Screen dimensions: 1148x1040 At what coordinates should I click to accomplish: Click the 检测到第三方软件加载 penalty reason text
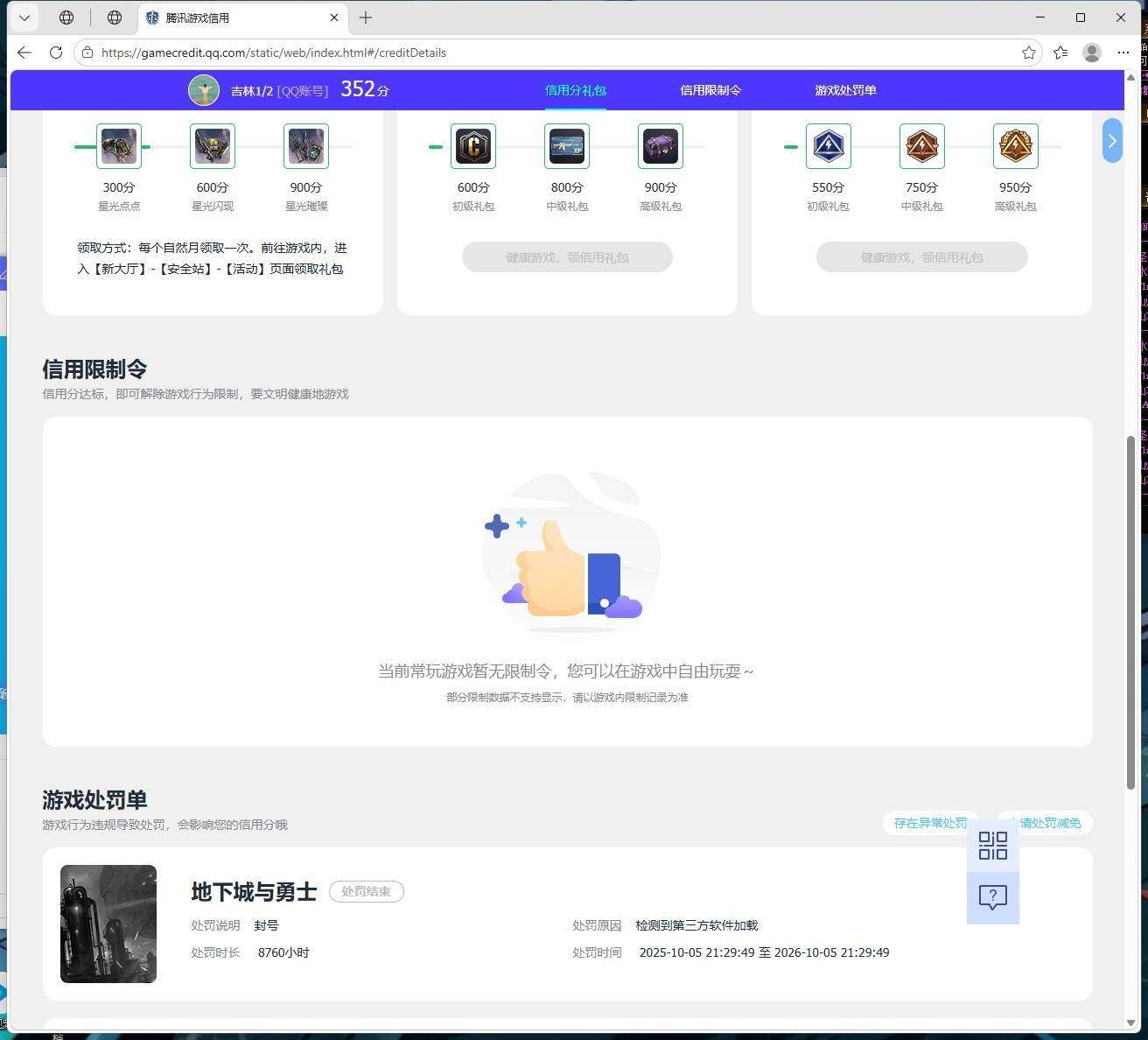tap(697, 925)
